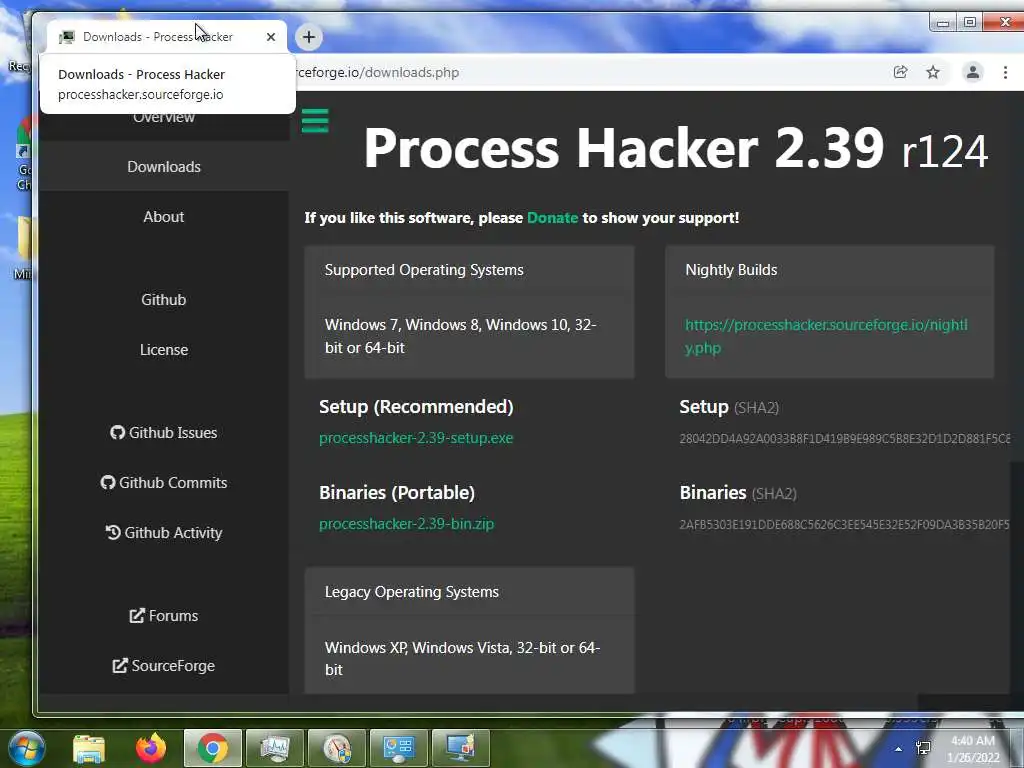Click the Setup SHA2 hash value
The width and height of the screenshot is (1024, 768).
pyautogui.click(x=844, y=439)
